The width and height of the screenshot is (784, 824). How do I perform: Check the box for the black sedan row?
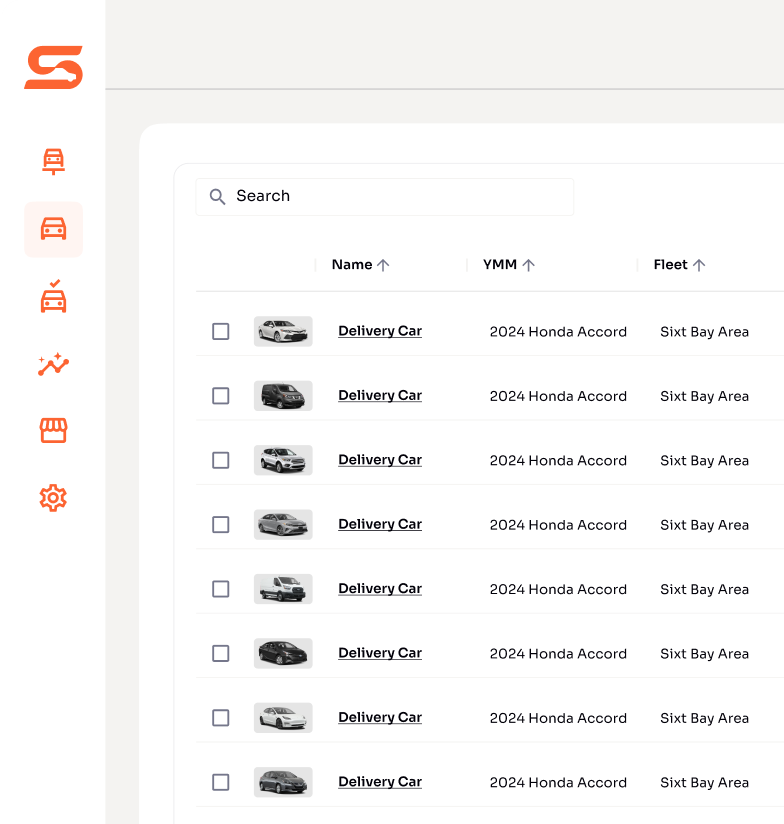221,654
